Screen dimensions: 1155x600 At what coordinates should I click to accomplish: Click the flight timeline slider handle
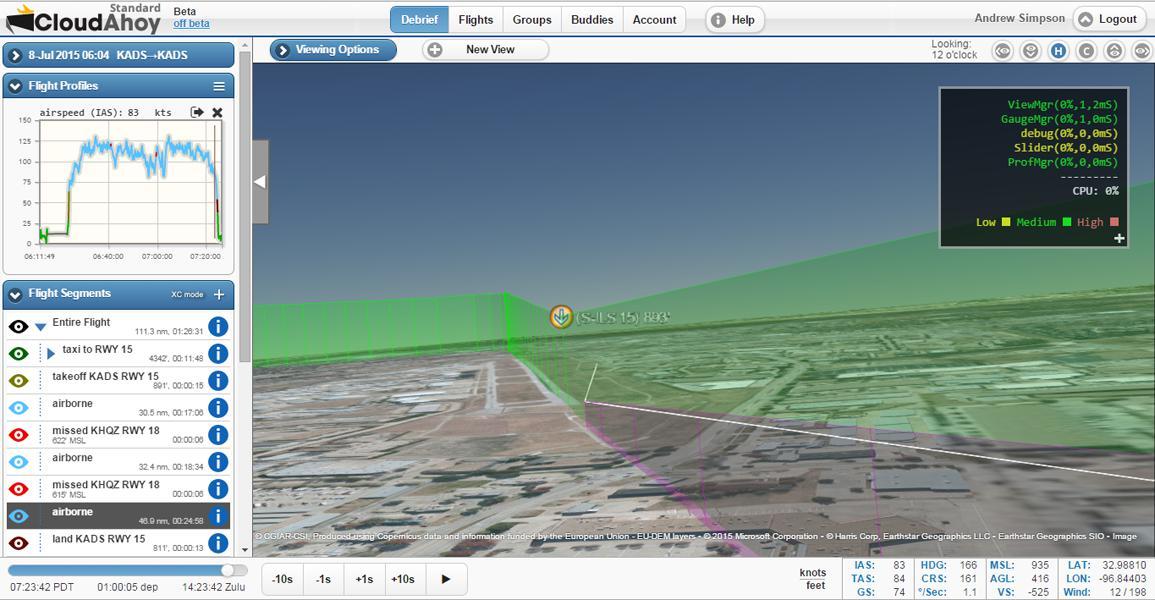tap(228, 571)
